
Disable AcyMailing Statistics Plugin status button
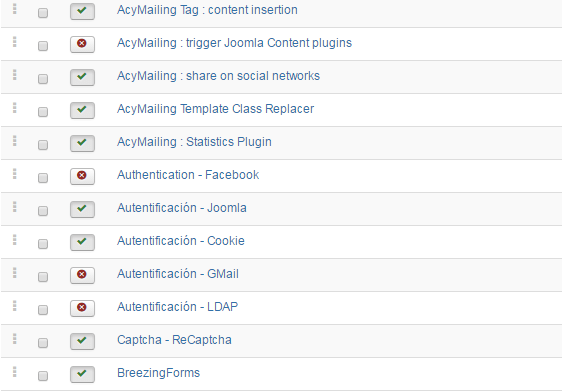(82, 143)
